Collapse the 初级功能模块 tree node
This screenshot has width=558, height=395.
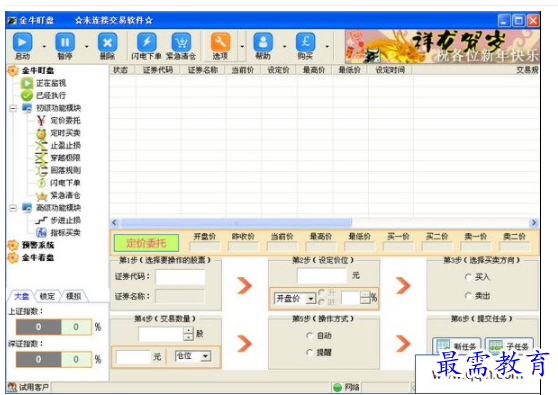tap(13, 108)
